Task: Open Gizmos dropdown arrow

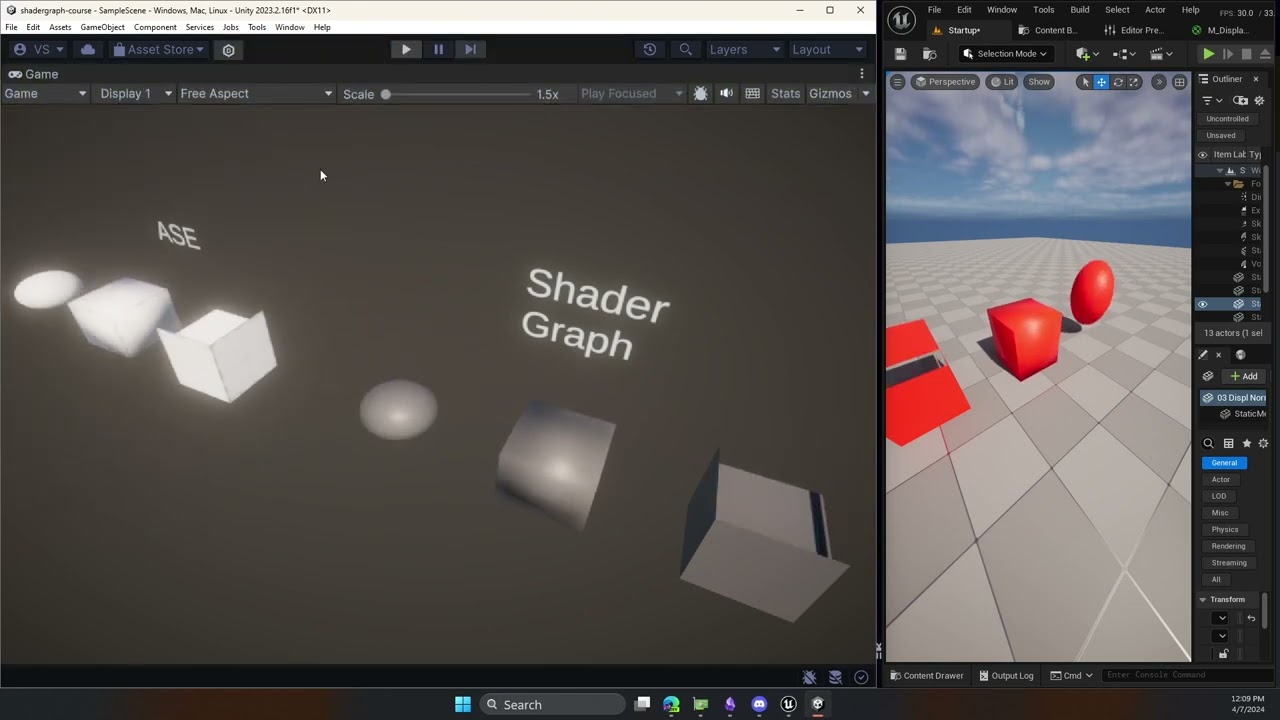Action: pyautogui.click(x=866, y=94)
